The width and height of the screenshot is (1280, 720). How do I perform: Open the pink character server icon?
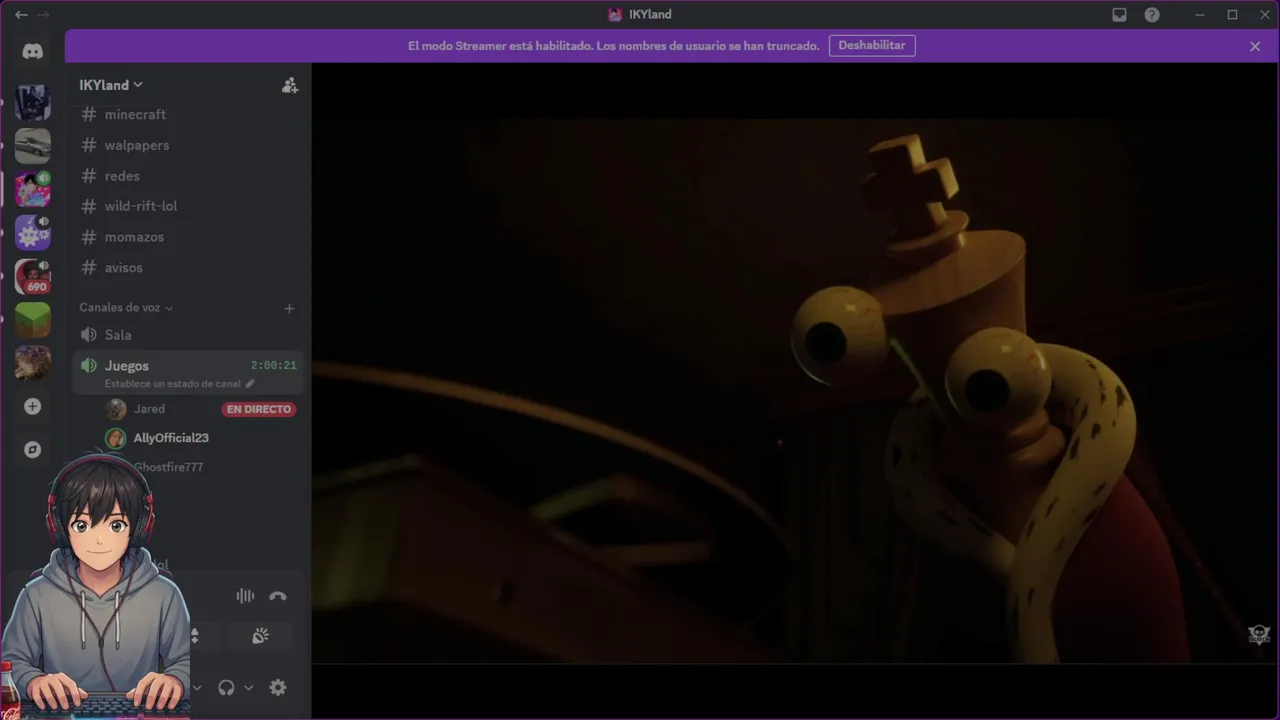click(x=33, y=189)
